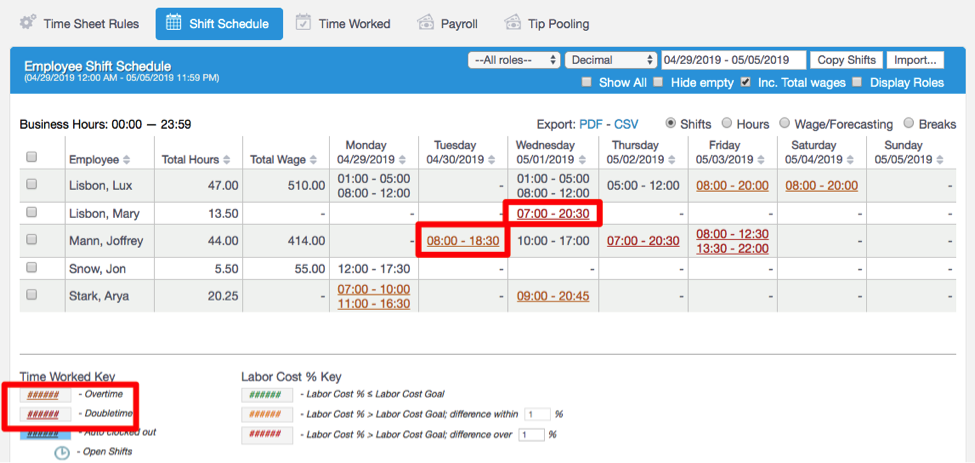Image resolution: width=975 pixels, height=463 pixels.
Task: Open the Decimal format dropdown
Action: click(x=611, y=60)
